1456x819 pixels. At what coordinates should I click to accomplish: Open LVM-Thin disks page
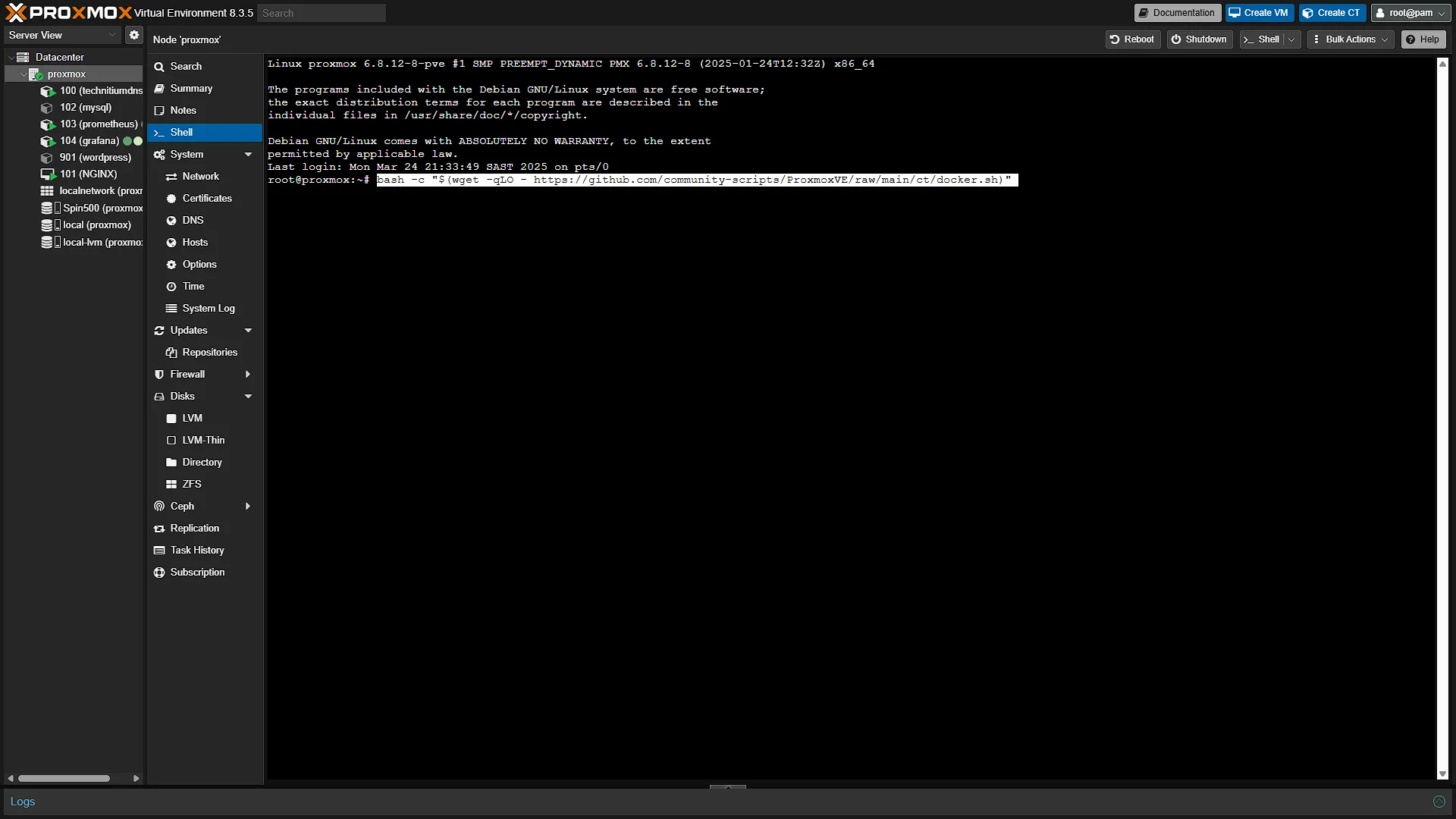coord(205,441)
